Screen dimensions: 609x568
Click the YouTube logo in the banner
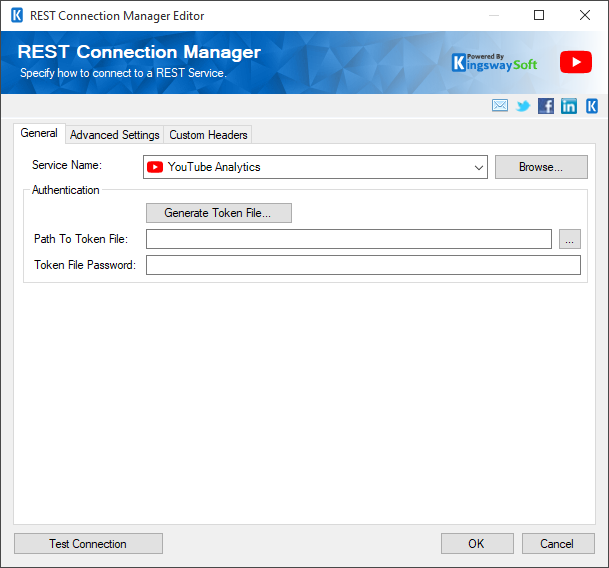(576, 62)
